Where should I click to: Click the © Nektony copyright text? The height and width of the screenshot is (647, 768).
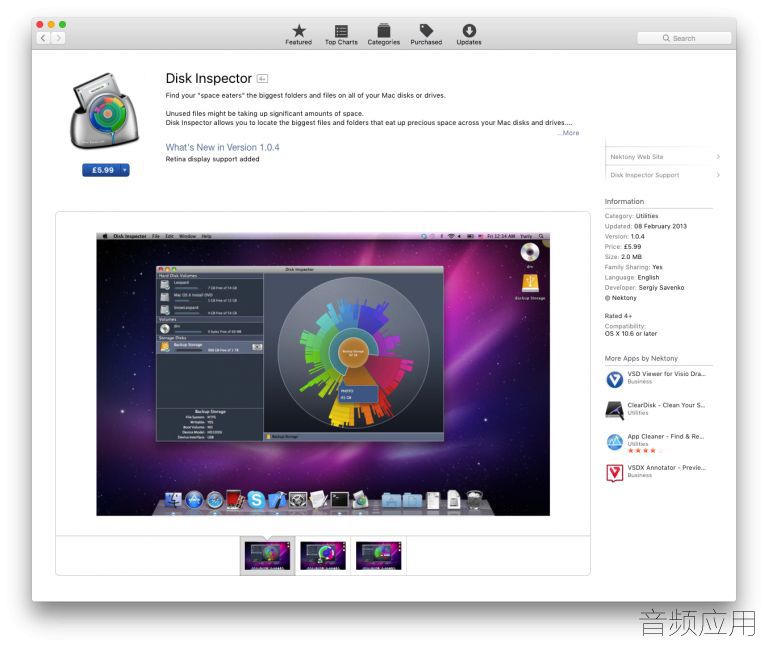pos(621,298)
